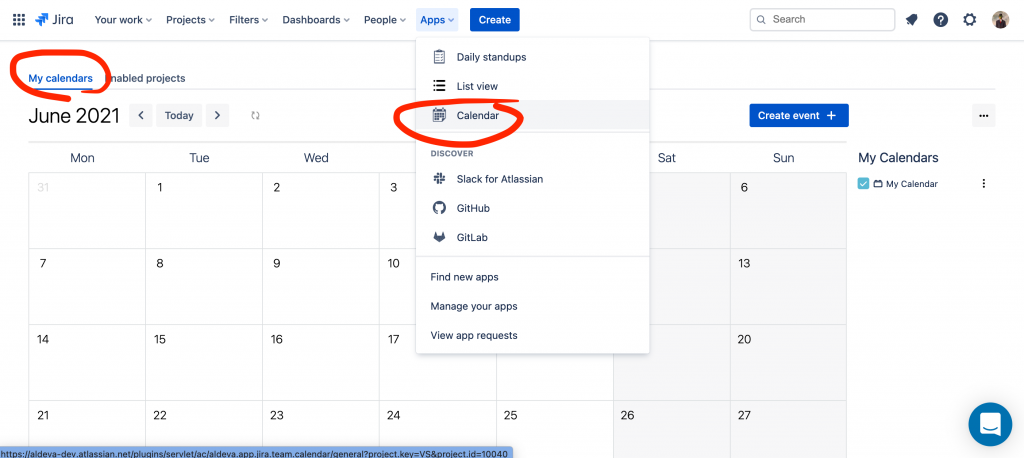Open the chat support bubble

coord(990,424)
